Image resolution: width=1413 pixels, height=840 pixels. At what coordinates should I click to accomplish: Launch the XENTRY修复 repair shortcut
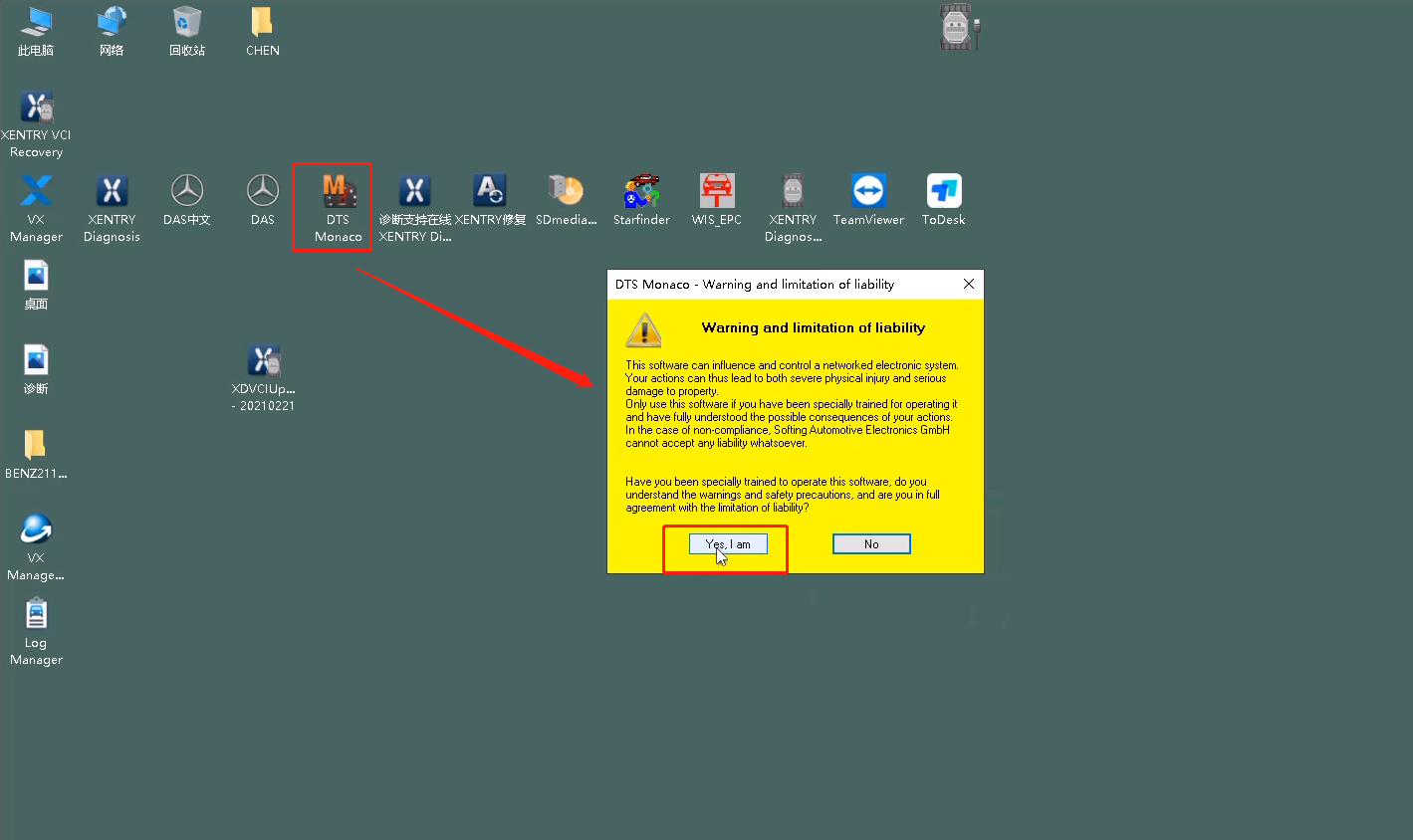pyautogui.click(x=490, y=200)
